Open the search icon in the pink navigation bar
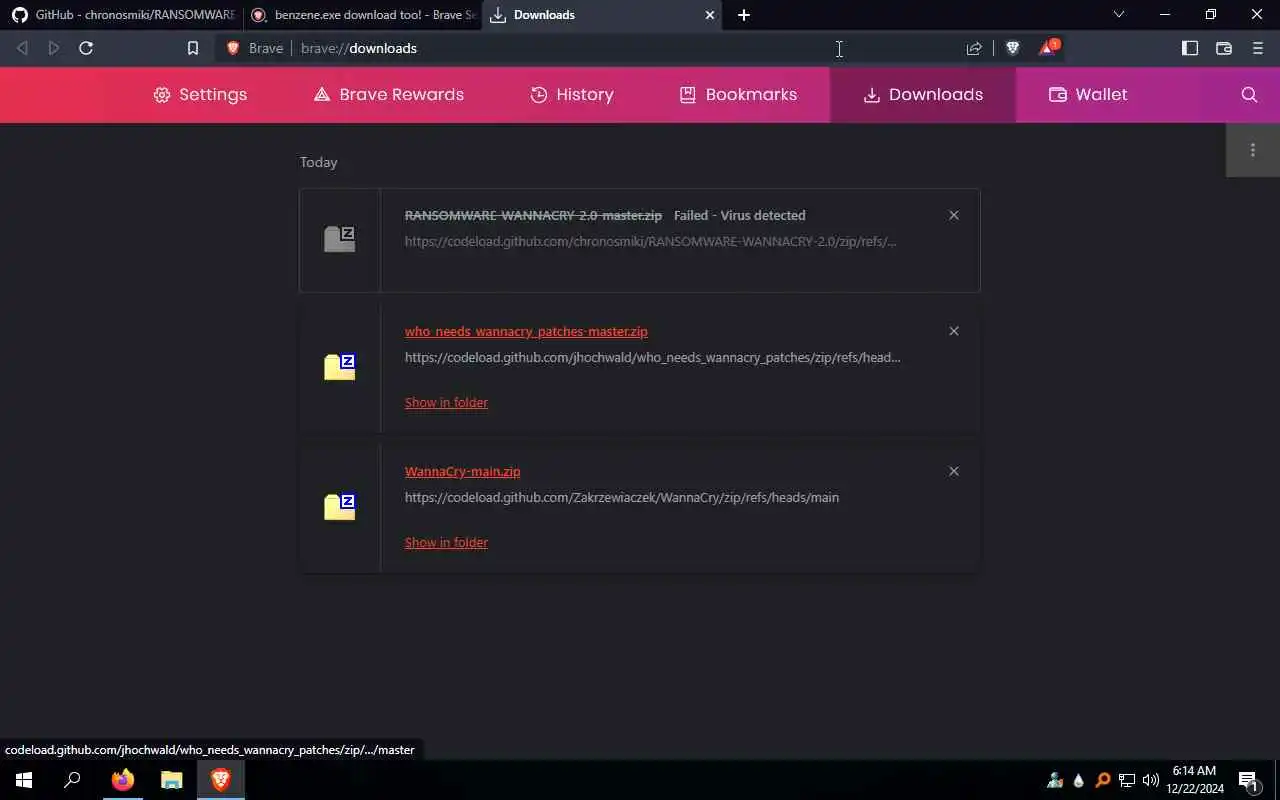Image resolution: width=1280 pixels, height=800 pixels. point(1249,94)
